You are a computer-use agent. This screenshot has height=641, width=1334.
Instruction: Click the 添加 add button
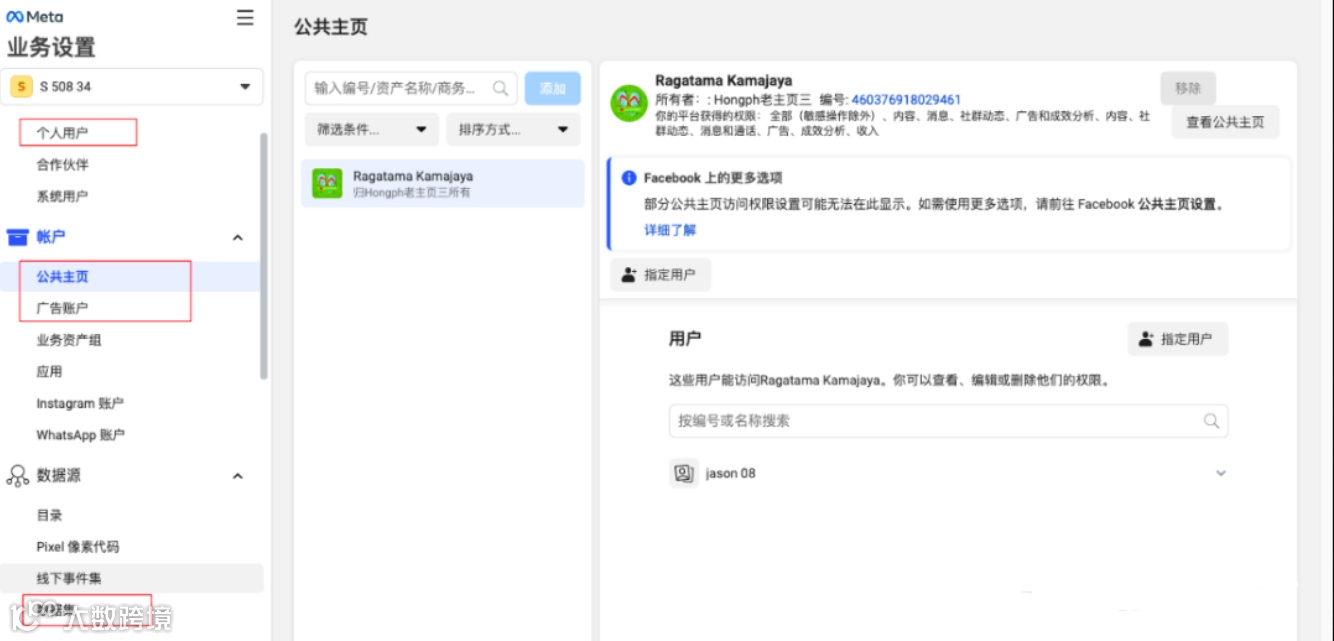[x=553, y=88]
